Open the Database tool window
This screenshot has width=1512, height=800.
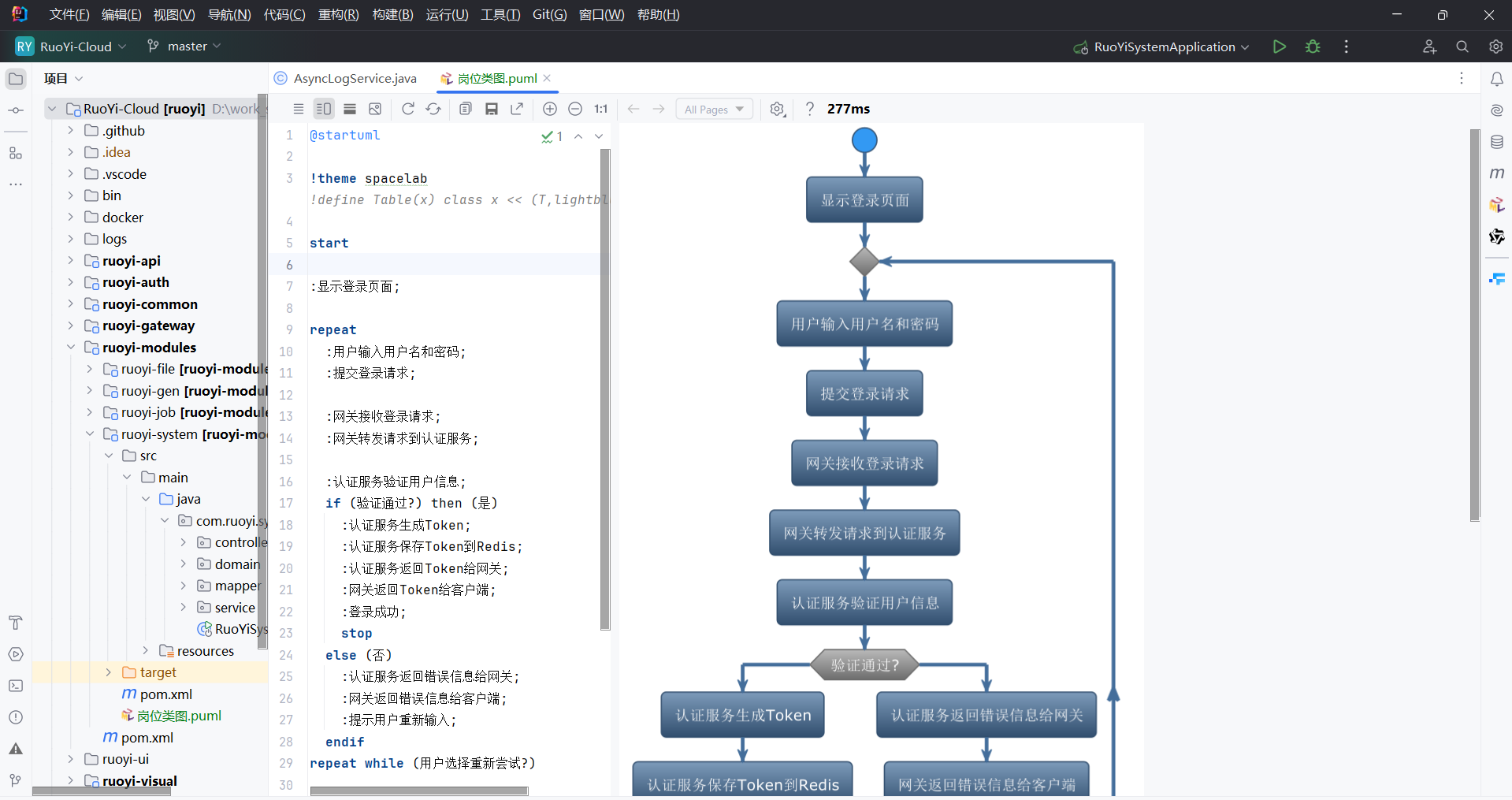[x=1498, y=142]
